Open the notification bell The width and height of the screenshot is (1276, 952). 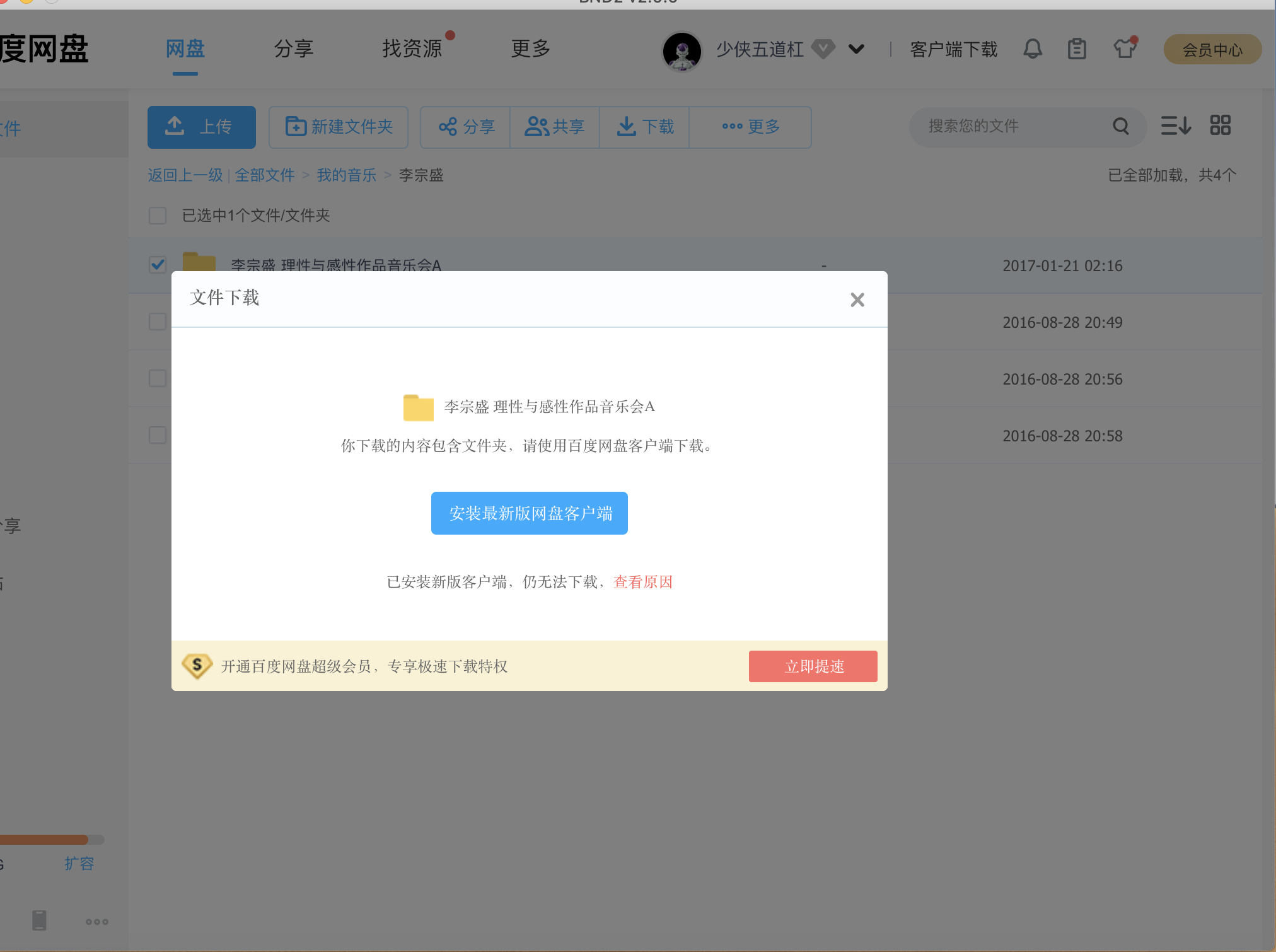(x=1033, y=49)
